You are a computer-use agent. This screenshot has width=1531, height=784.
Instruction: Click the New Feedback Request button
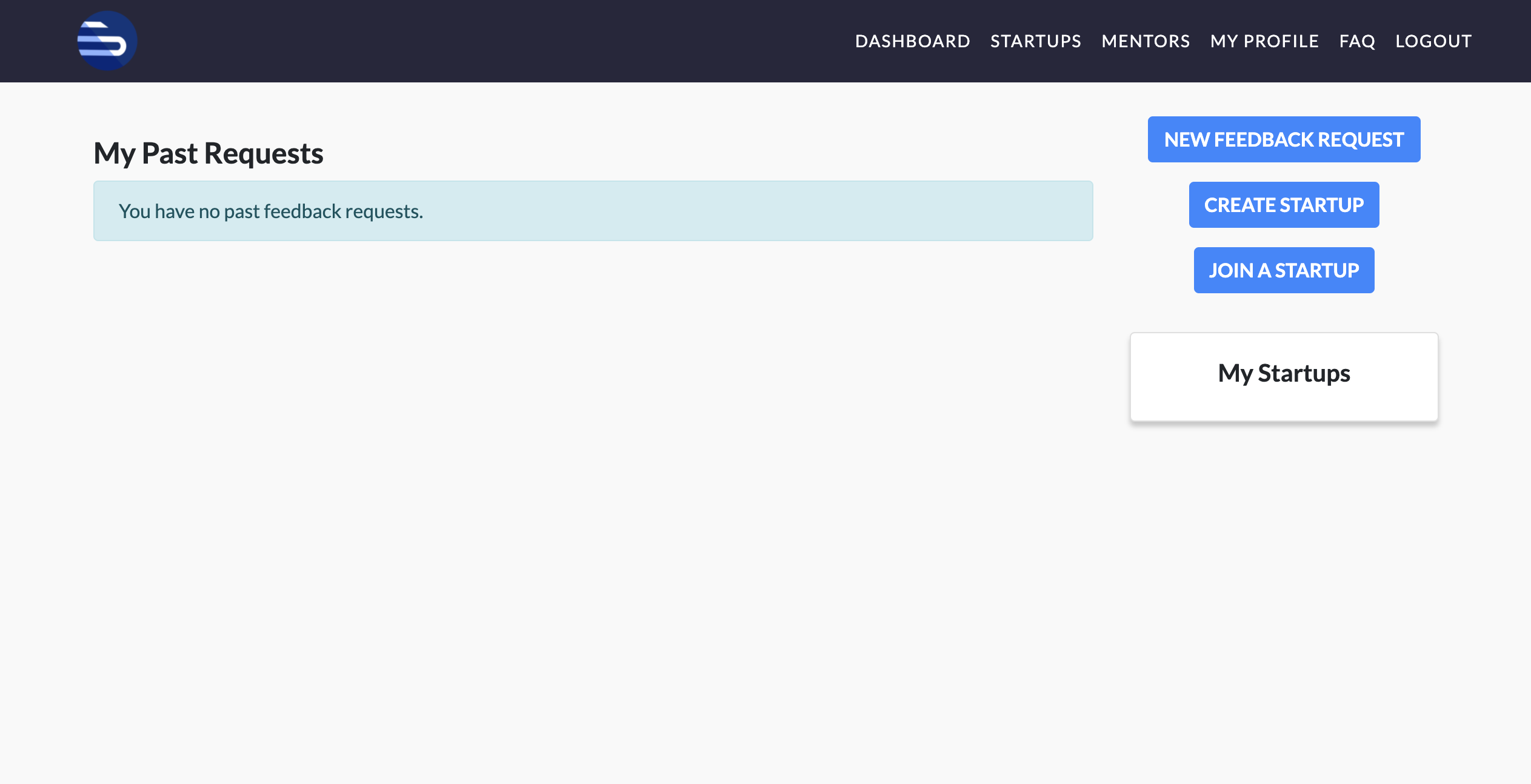(x=1284, y=139)
